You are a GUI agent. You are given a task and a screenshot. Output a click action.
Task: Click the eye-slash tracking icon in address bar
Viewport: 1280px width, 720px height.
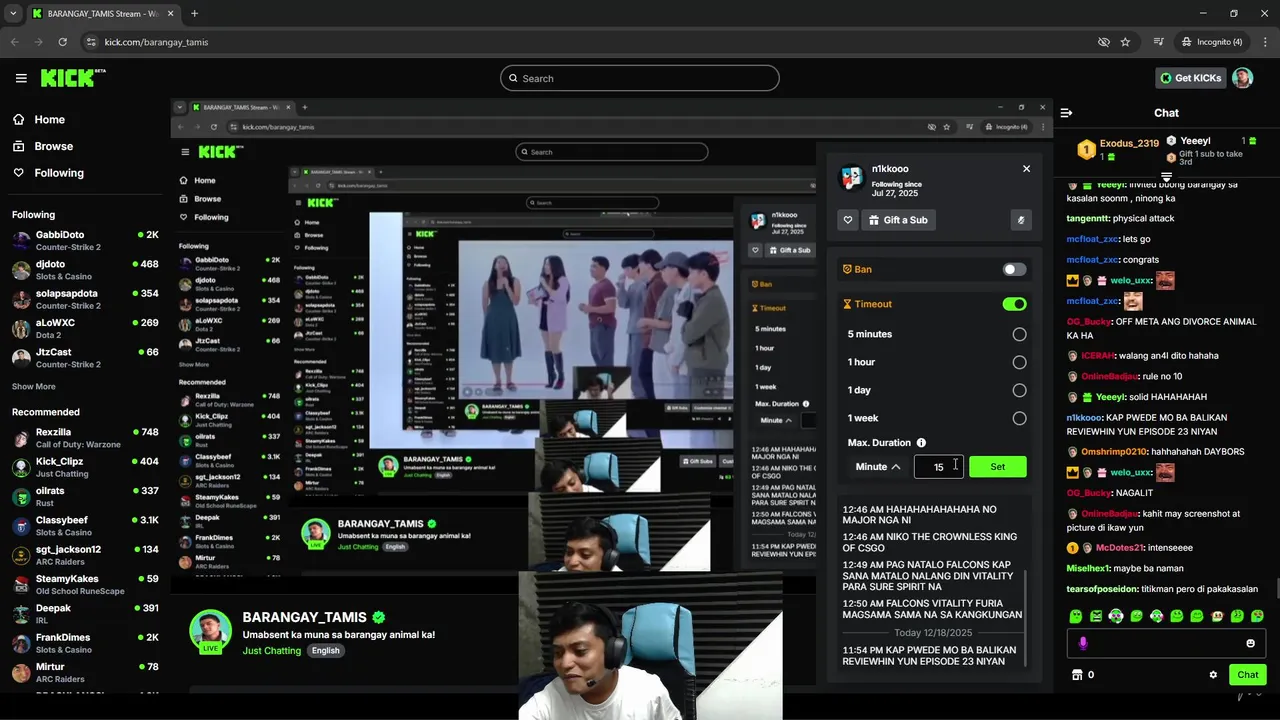[1104, 42]
